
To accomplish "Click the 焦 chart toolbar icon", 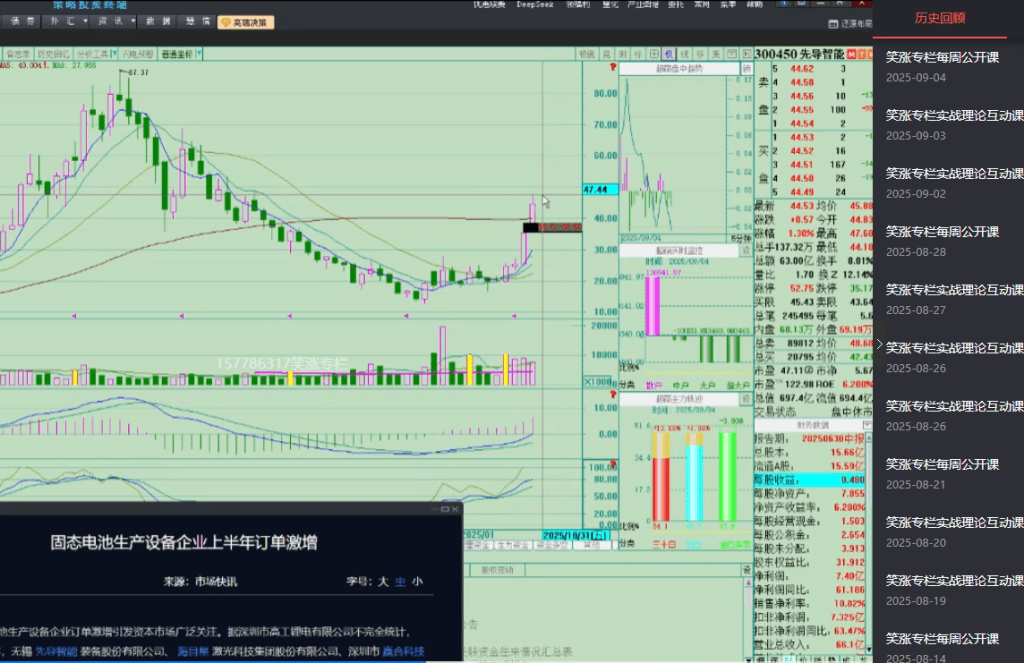I will 716,54.
